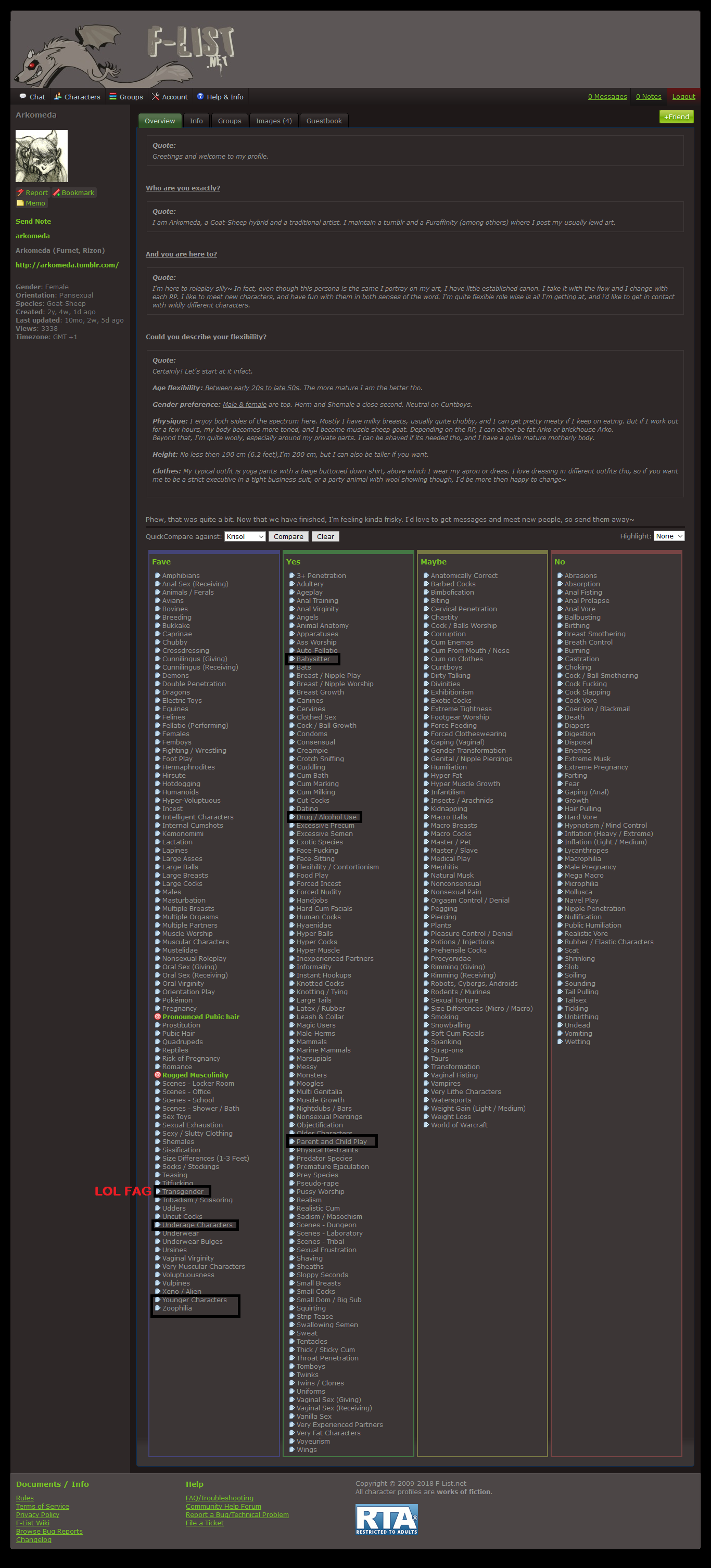Open the Community Help Forum link
Viewport: 711px width, 1568px height.
224,1506
